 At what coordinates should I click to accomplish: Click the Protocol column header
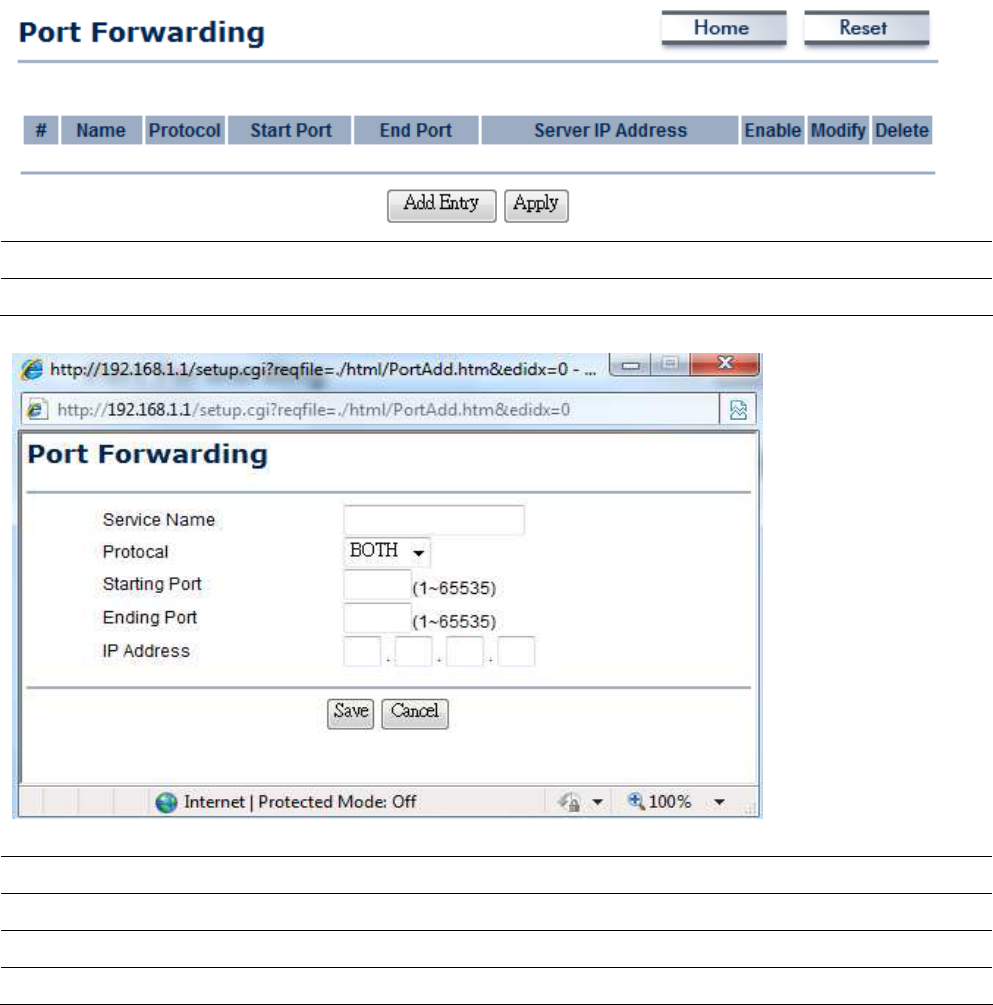point(185,130)
